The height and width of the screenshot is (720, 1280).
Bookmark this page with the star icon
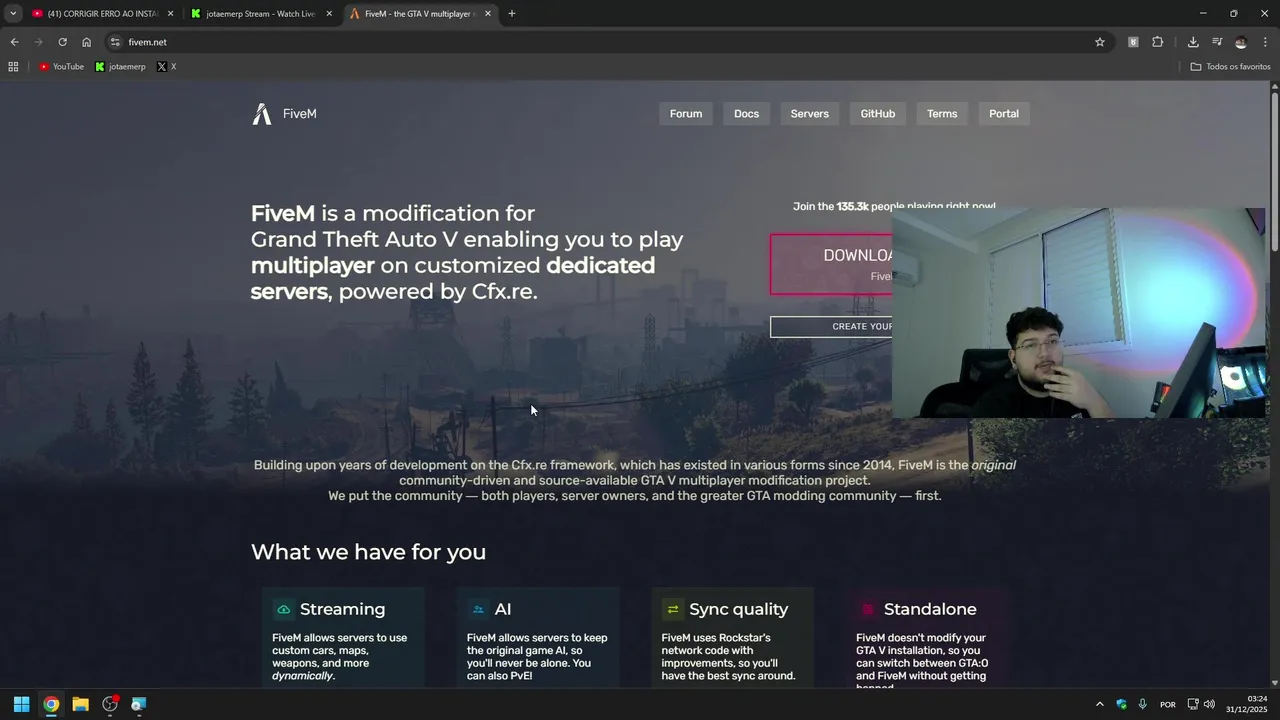point(1100,42)
